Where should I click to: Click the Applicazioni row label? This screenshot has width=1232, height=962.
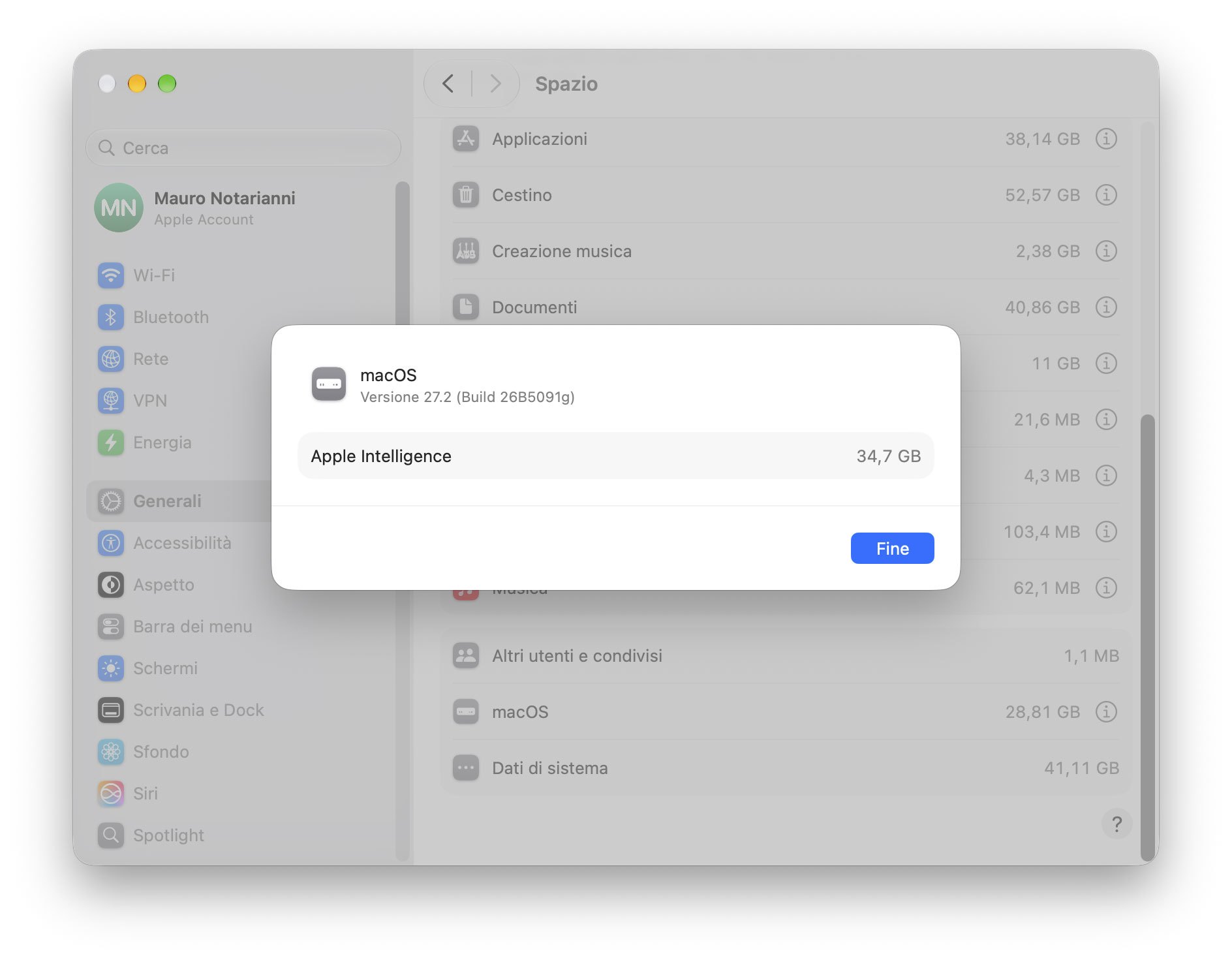pyautogui.click(x=540, y=139)
